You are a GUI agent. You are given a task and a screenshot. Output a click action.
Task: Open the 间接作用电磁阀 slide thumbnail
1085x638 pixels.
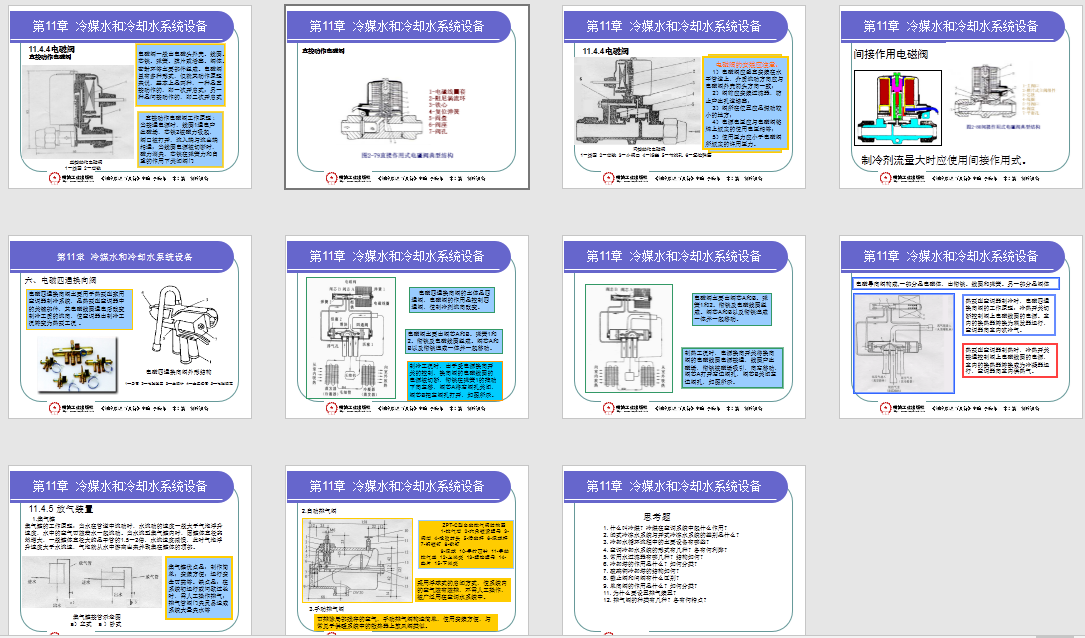[960, 97]
